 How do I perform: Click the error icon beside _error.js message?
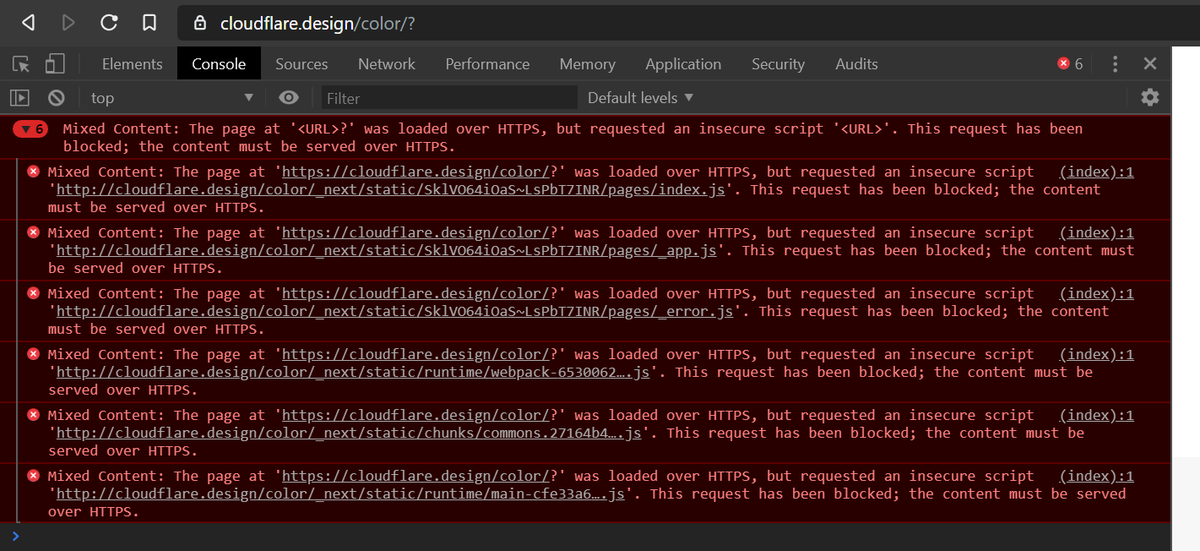tap(34, 294)
